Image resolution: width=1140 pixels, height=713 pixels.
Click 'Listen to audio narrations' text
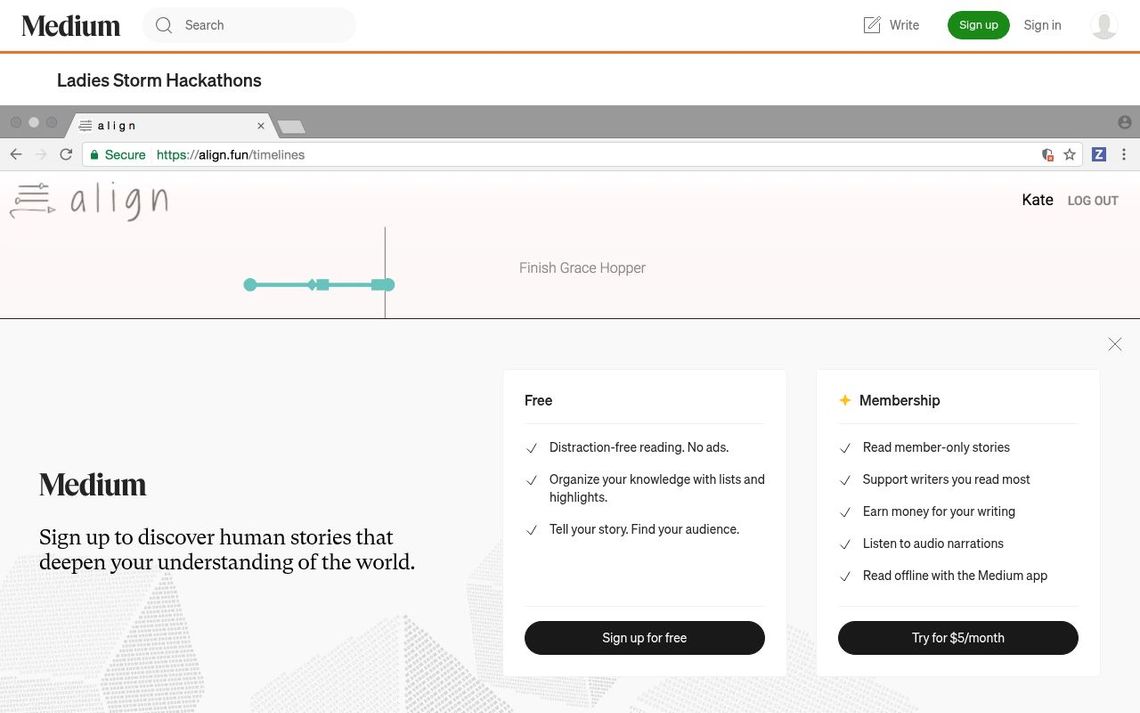(x=933, y=544)
